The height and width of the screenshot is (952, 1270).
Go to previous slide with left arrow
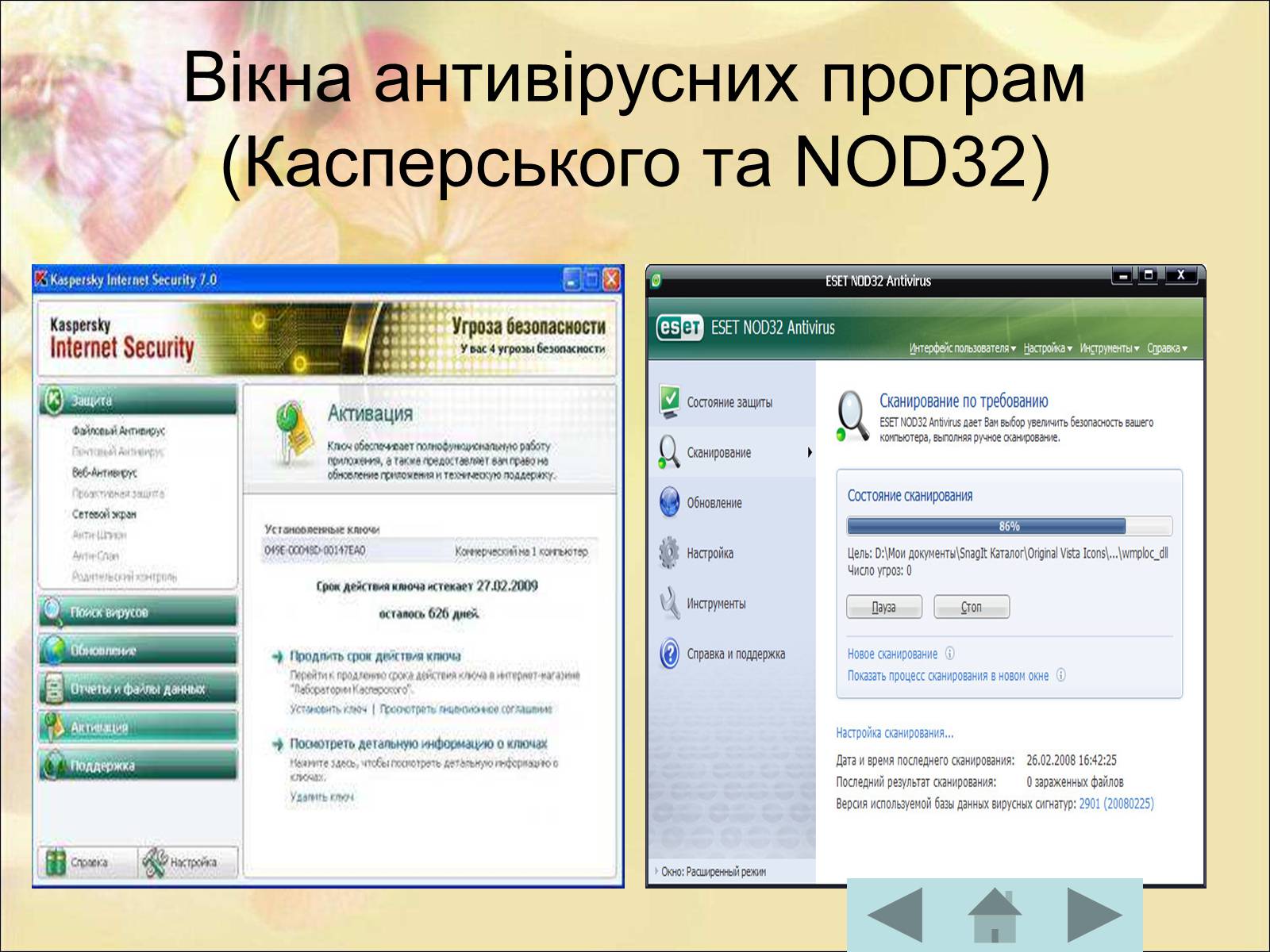(x=895, y=915)
